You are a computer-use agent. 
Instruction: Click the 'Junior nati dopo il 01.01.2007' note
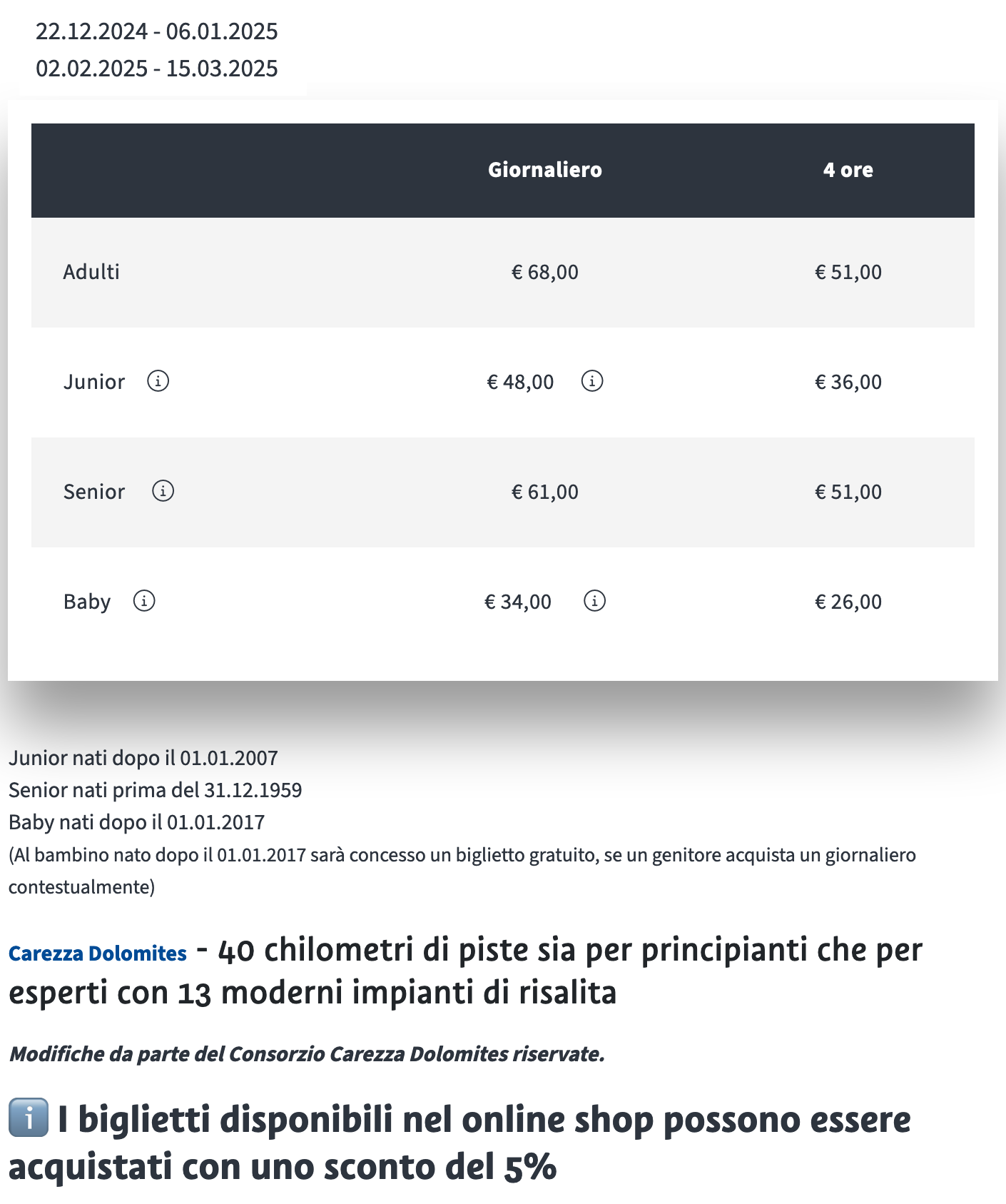click(x=143, y=758)
